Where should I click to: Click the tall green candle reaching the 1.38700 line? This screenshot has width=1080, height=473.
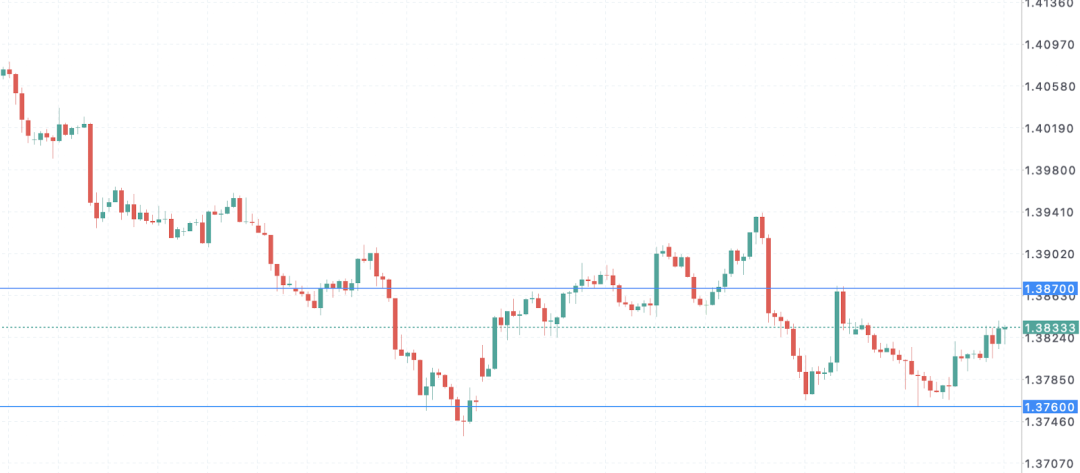tap(837, 326)
